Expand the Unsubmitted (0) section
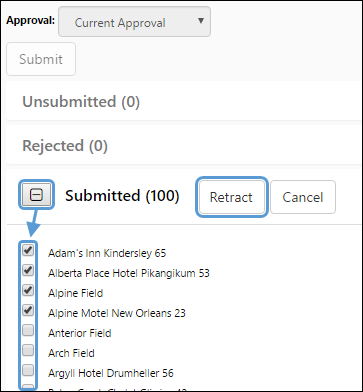The width and height of the screenshot is (363, 392). tap(81, 101)
